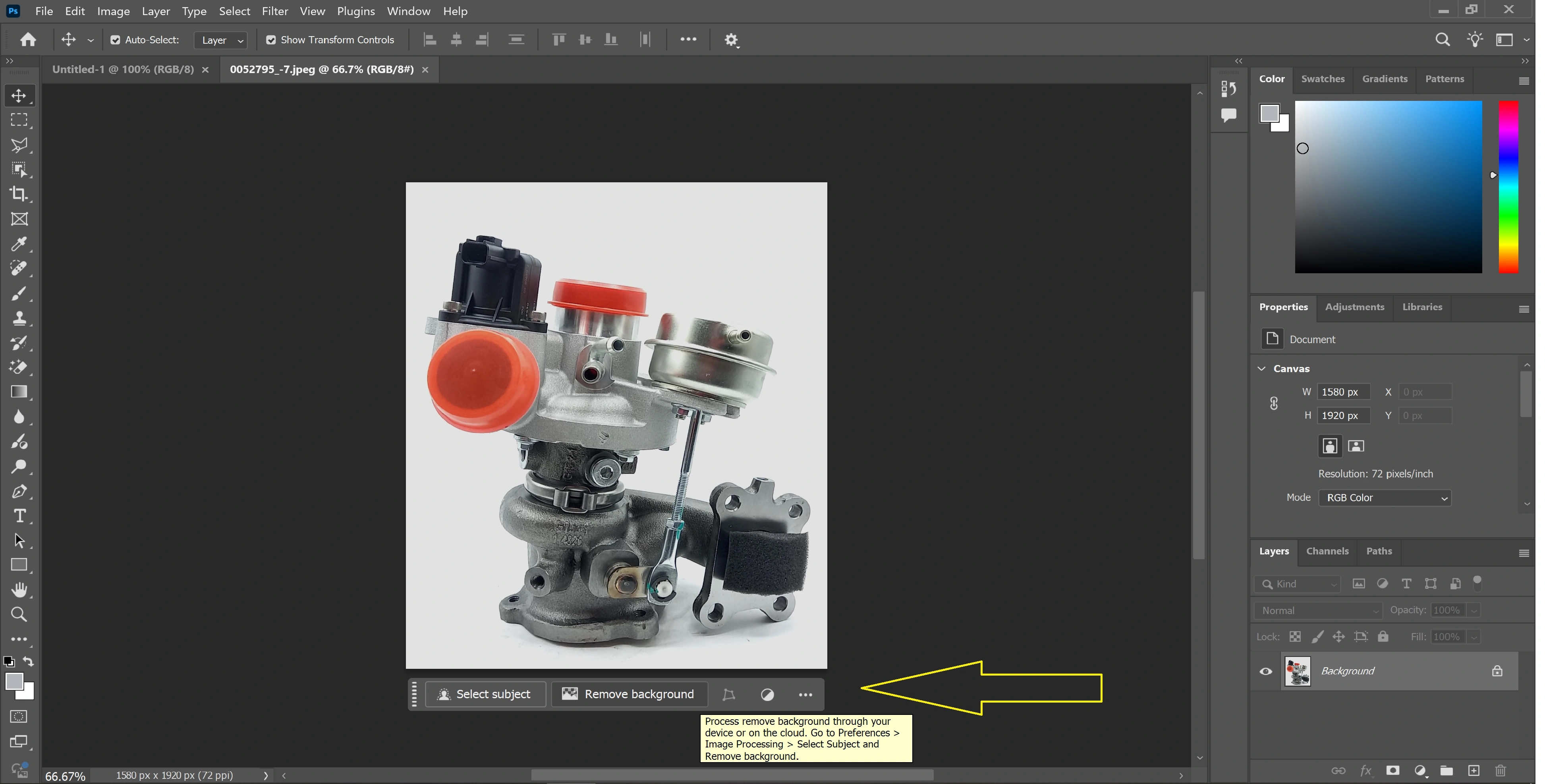Select the Blur tool
Viewport: 1545px width, 784px height.
pyautogui.click(x=19, y=417)
